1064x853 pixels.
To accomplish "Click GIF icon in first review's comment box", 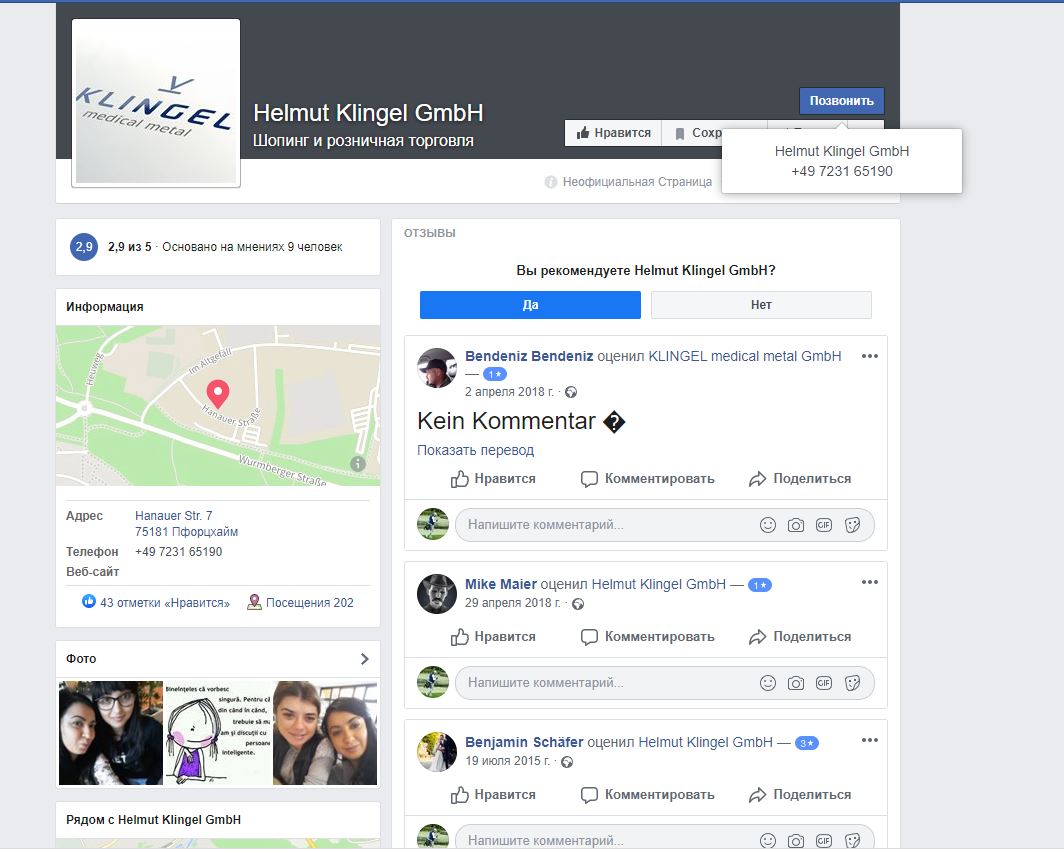I will pos(824,525).
